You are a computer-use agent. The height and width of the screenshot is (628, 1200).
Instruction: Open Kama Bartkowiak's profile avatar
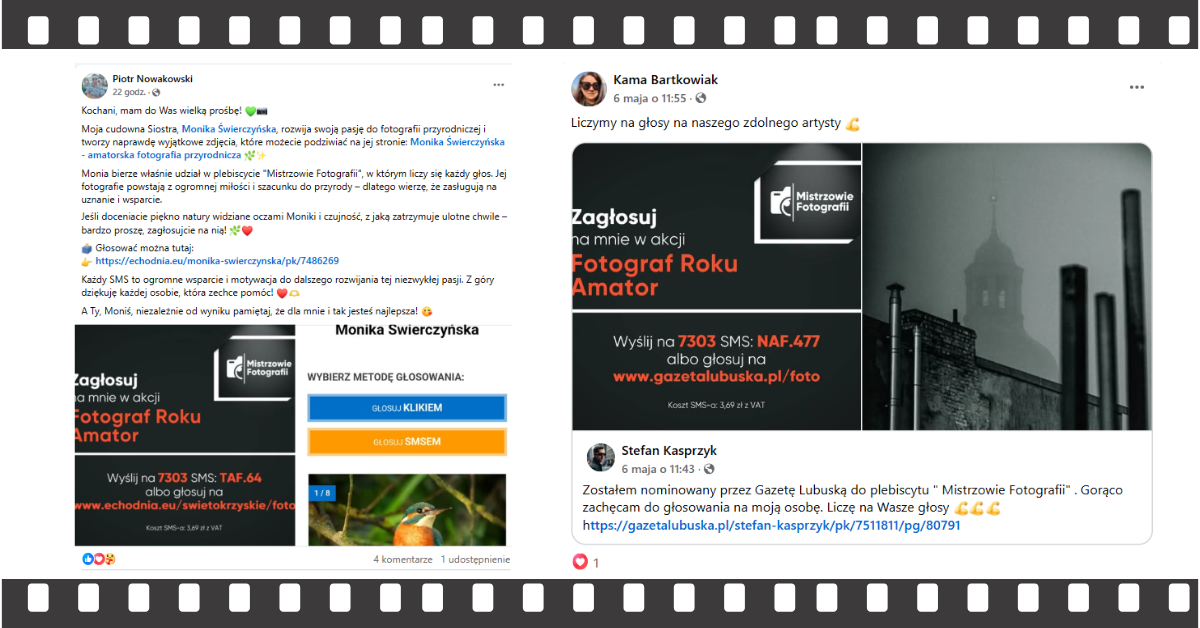(588, 89)
